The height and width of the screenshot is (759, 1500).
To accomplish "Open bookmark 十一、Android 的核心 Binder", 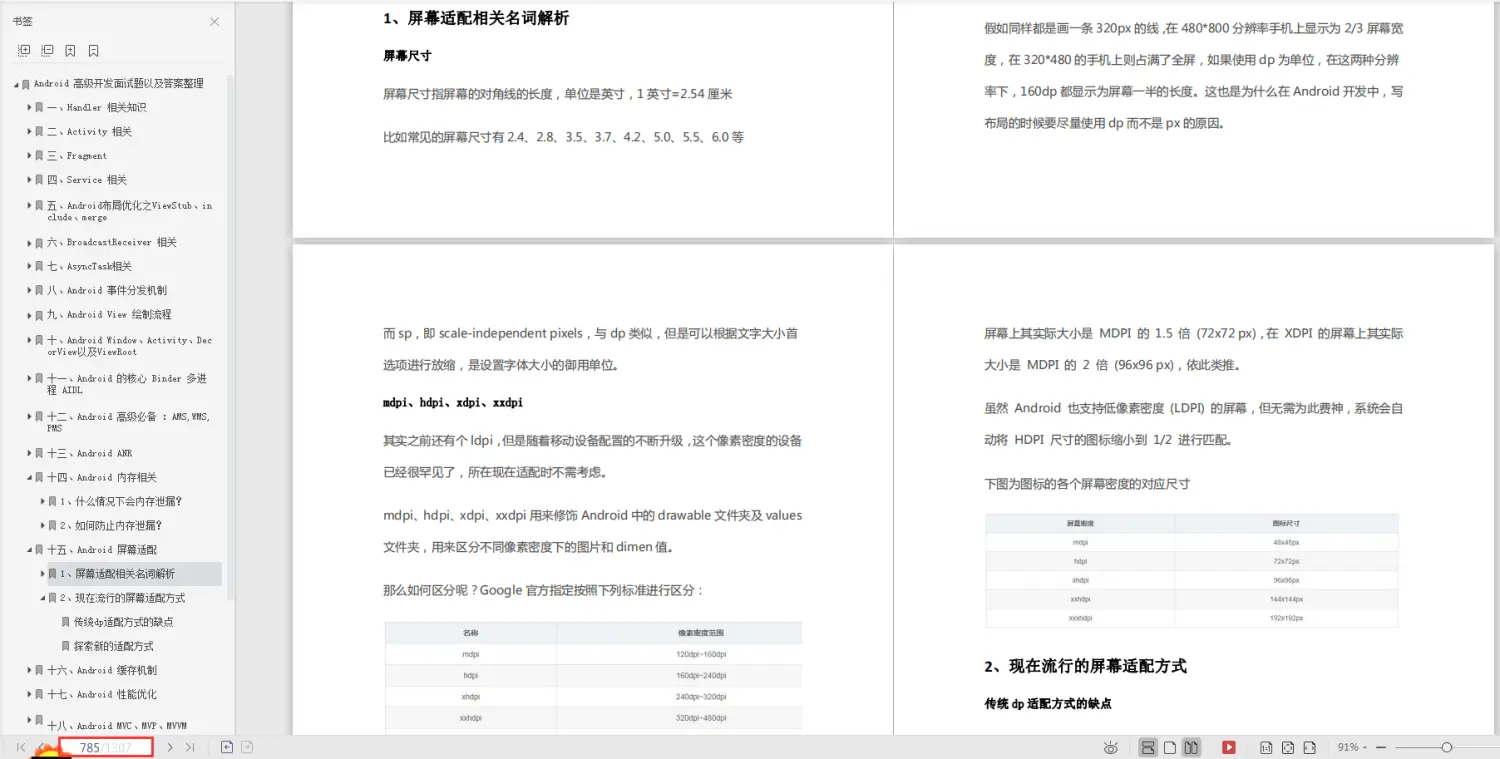I will click(x=127, y=384).
